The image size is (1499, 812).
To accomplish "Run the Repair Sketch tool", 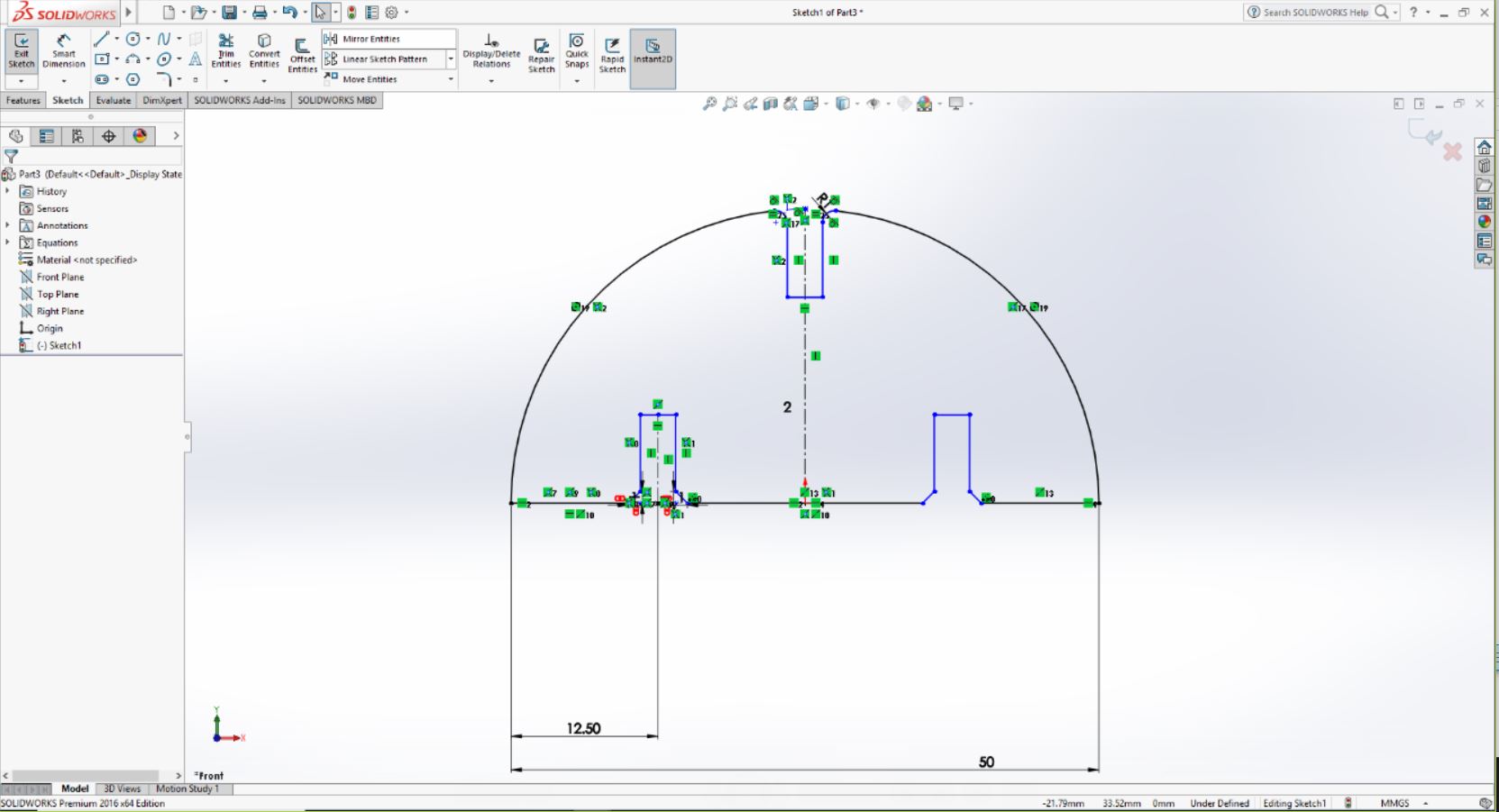I will pos(541,54).
